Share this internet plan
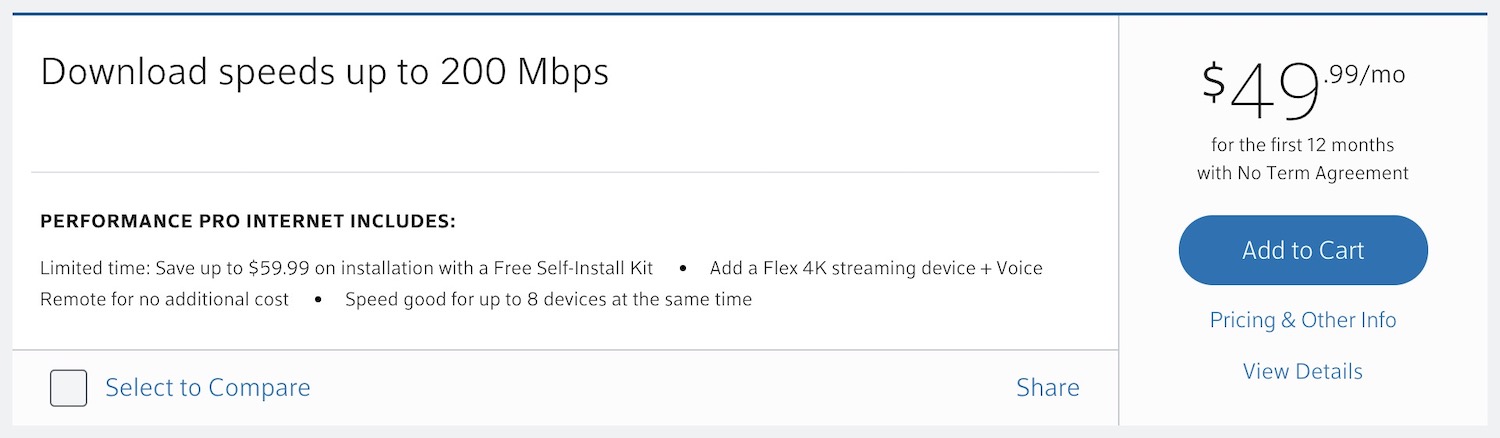1500x438 pixels. click(x=1047, y=388)
